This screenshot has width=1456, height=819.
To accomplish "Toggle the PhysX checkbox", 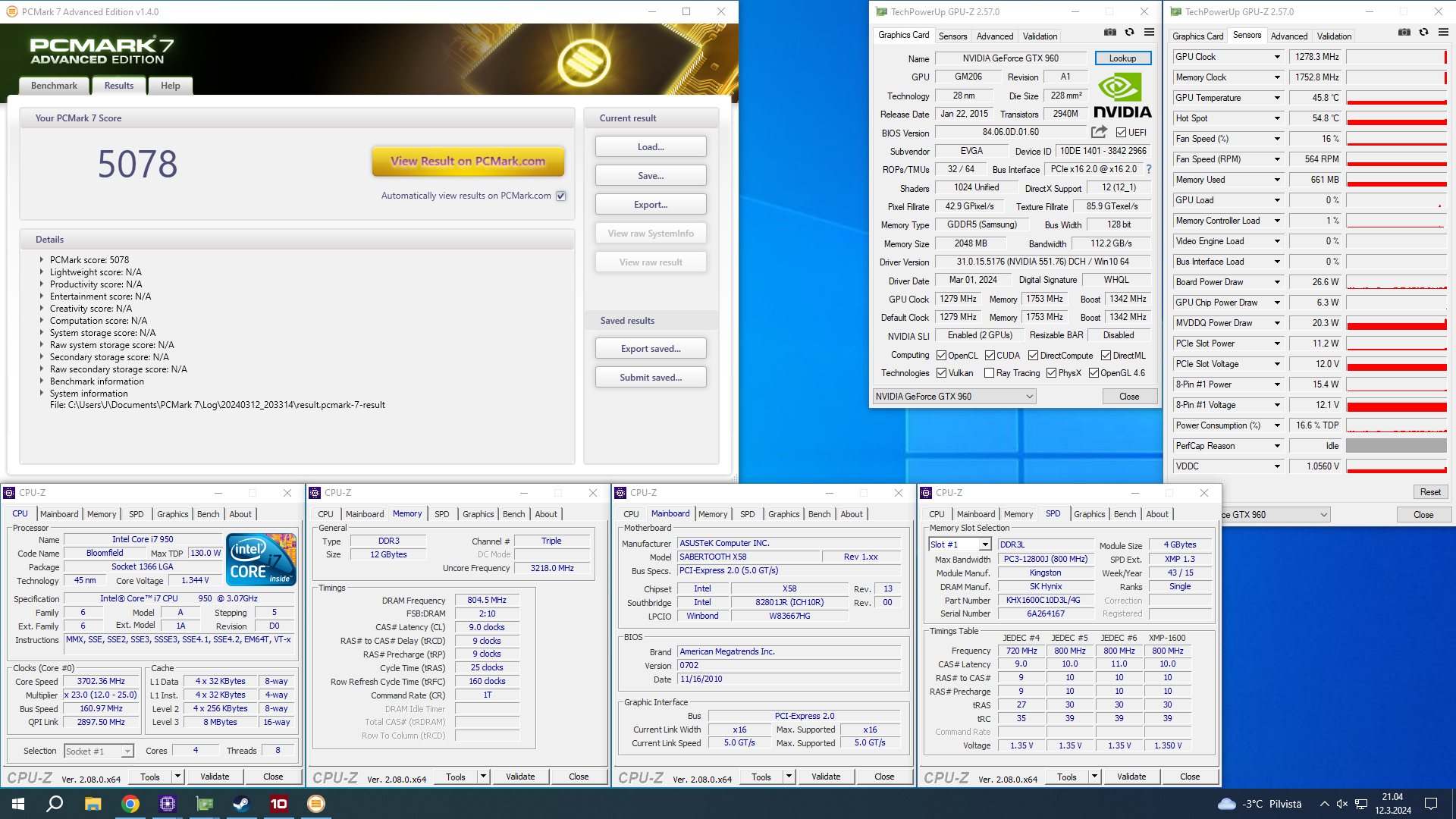I will point(1051,373).
